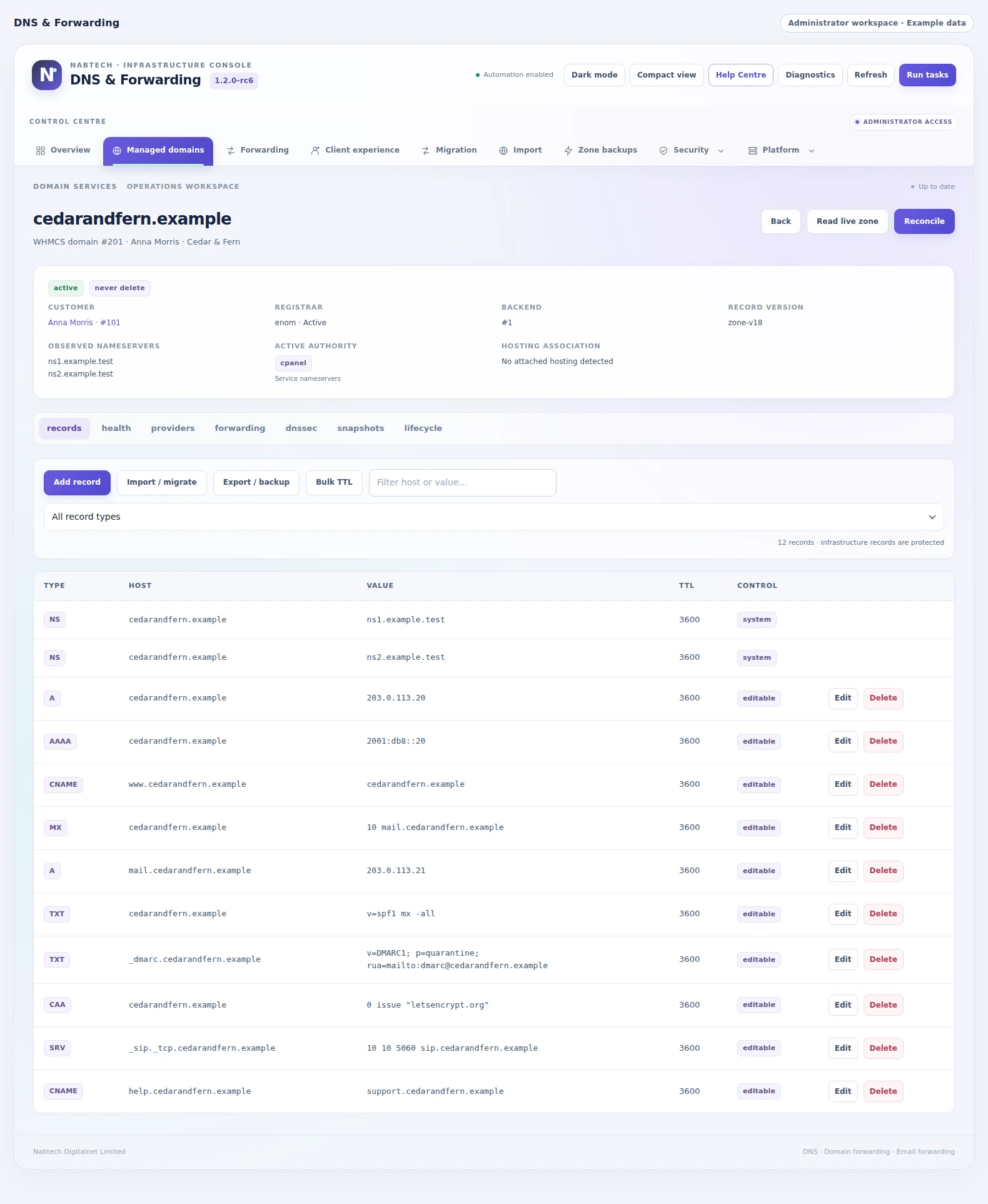Open the lifecycle tab
The height and width of the screenshot is (1204, 988).
coord(423,428)
